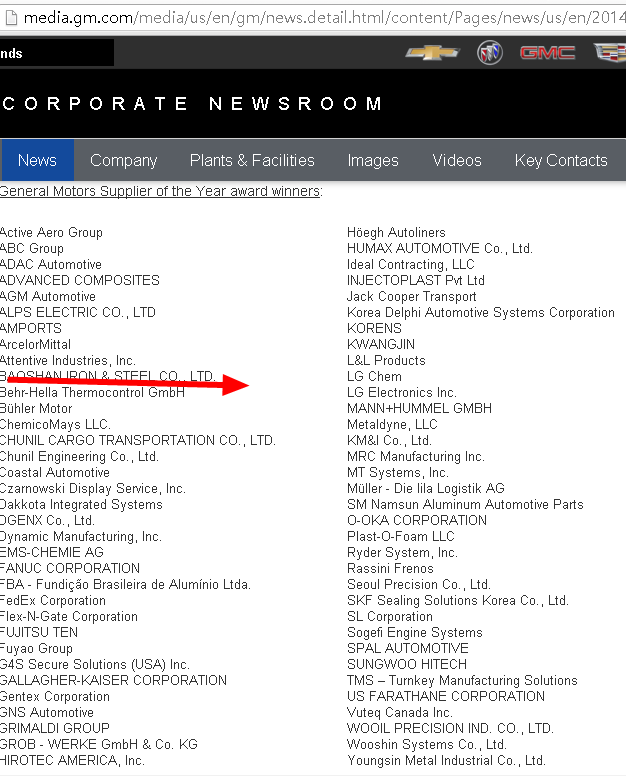Click Youngsin Metal Industrial Co., Ltd.
This screenshot has height=776, width=626.
point(446,760)
